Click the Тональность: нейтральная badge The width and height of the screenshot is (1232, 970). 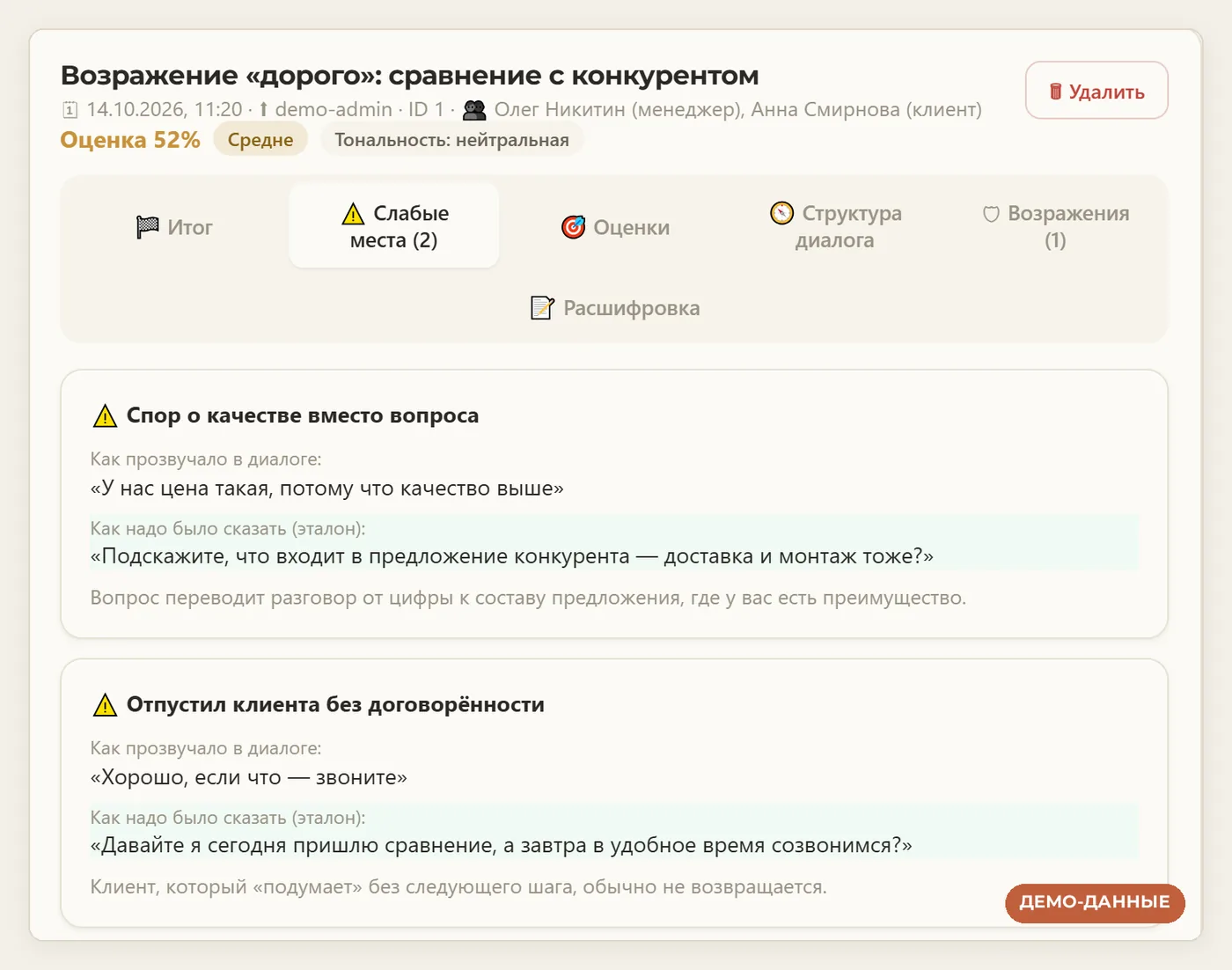click(x=451, y=140)
